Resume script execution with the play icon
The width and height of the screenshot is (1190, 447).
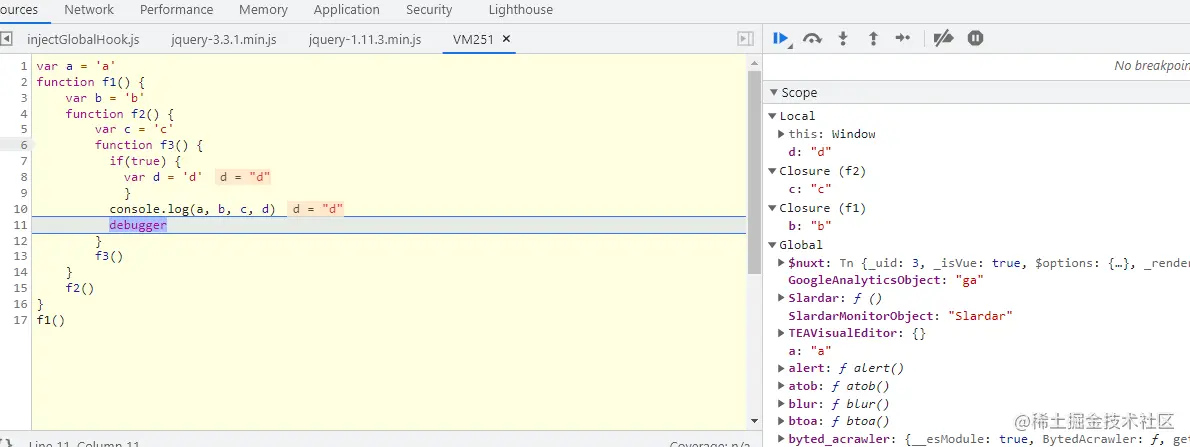point(780,38)
